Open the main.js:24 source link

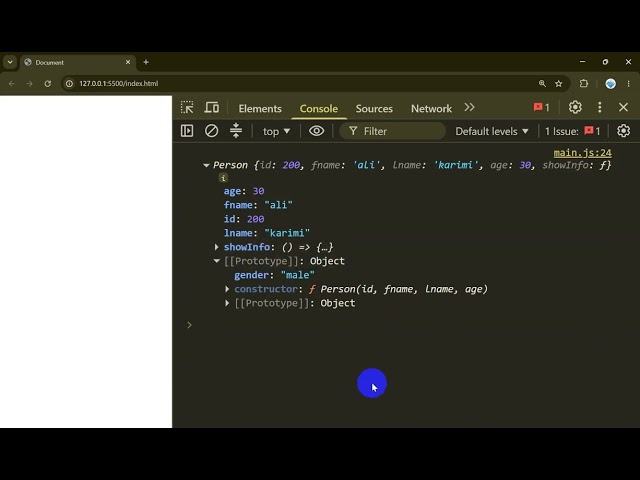click(582, 153)
